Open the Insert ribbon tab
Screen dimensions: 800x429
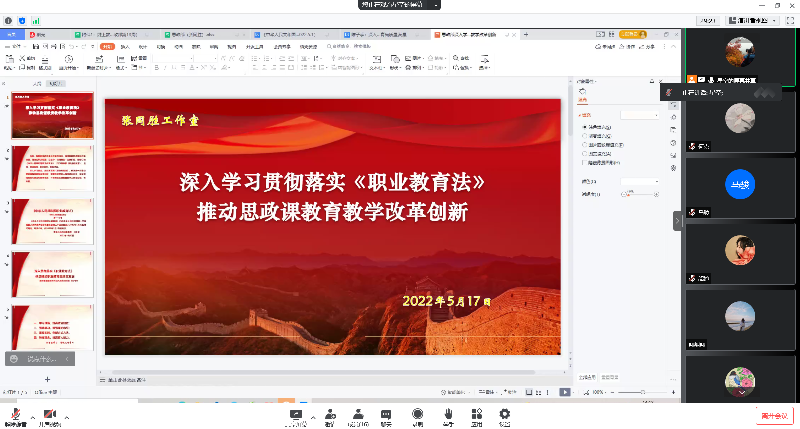pyautogui.click(x=125, y=47)
